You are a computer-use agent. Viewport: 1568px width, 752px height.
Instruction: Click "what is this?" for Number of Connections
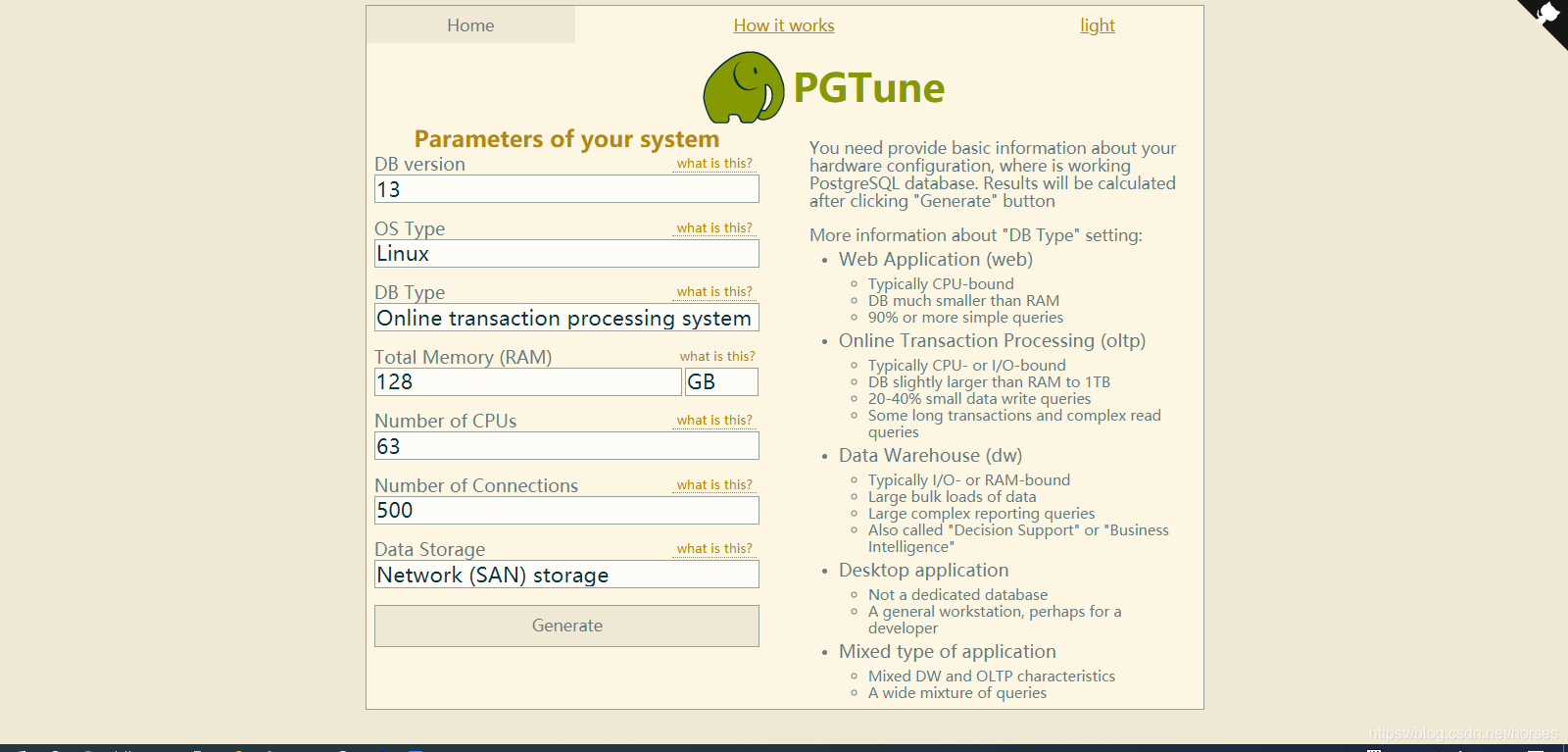coord(714,484)
